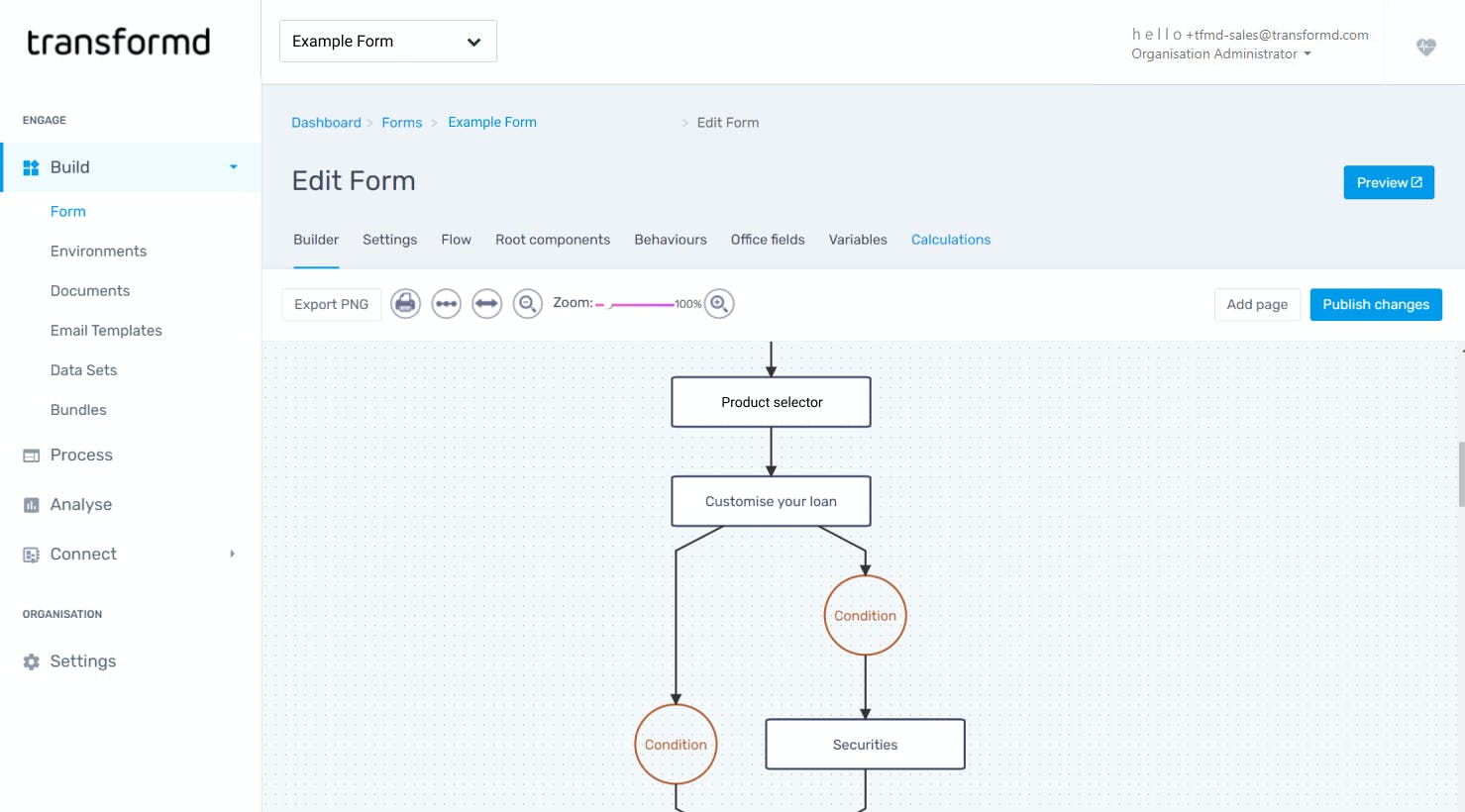Open the Process section via its icon
The height and width of the screenshot is (812, 1465).
pyautogui.click(x=32, y=456)
